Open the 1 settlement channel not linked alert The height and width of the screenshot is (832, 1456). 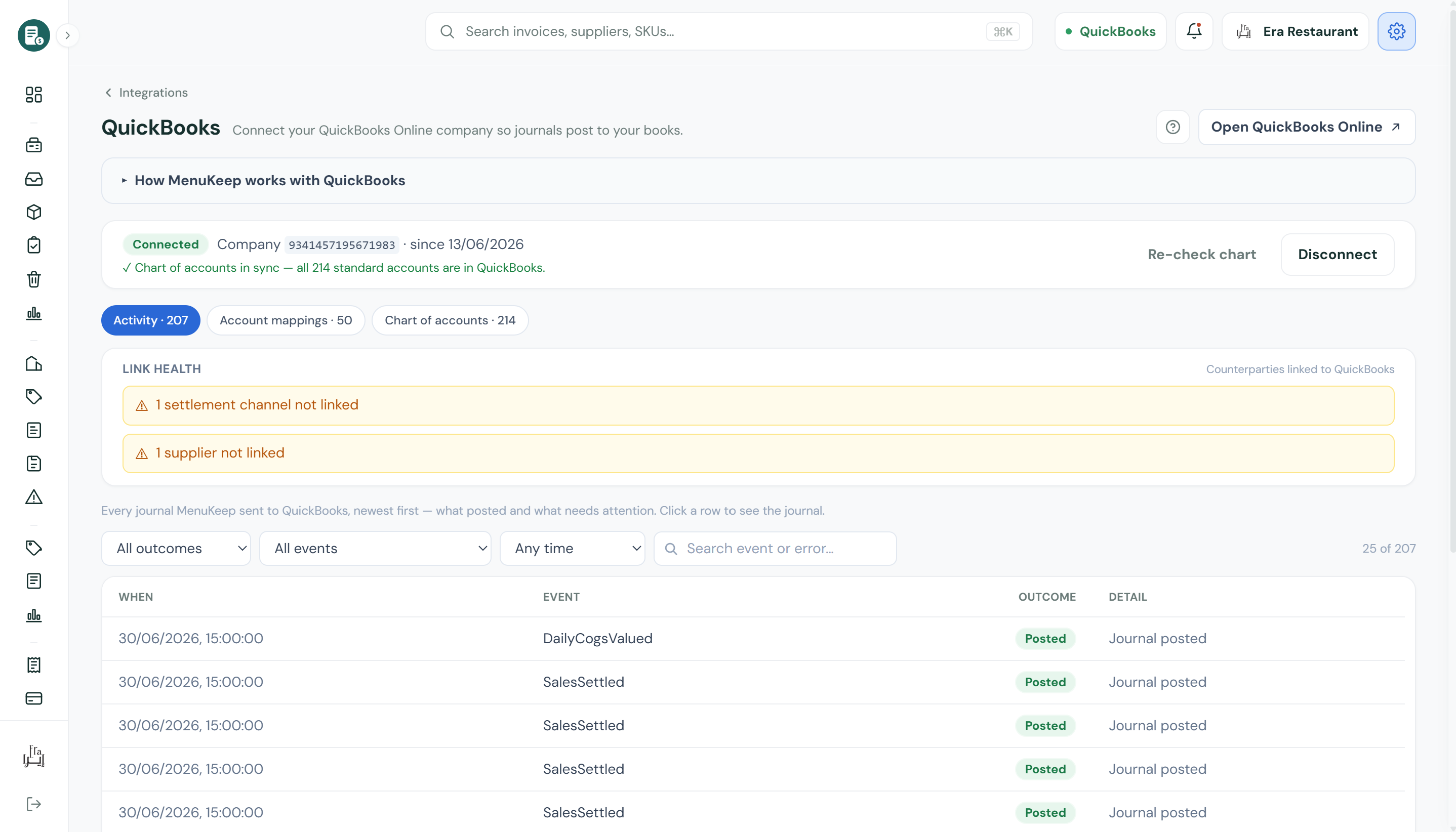coord(758,405)
